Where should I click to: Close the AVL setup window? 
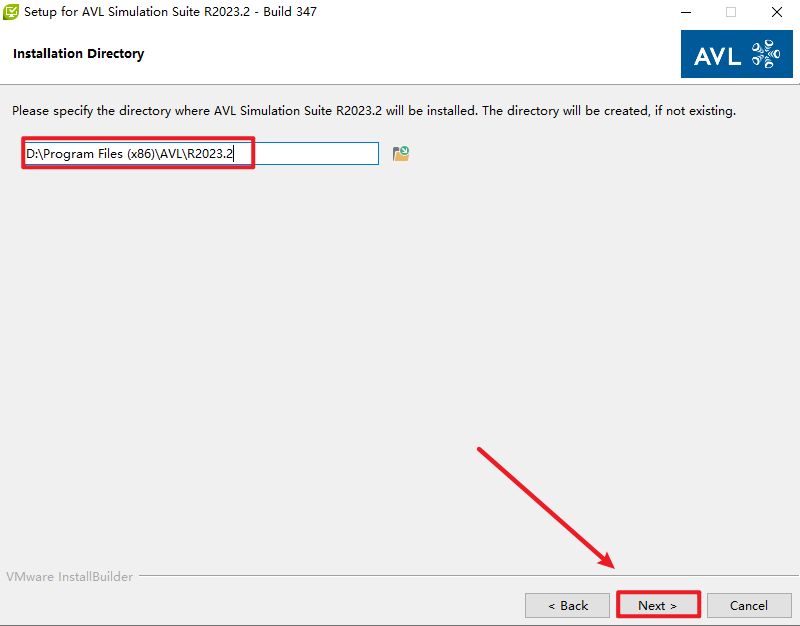[777, 12]
